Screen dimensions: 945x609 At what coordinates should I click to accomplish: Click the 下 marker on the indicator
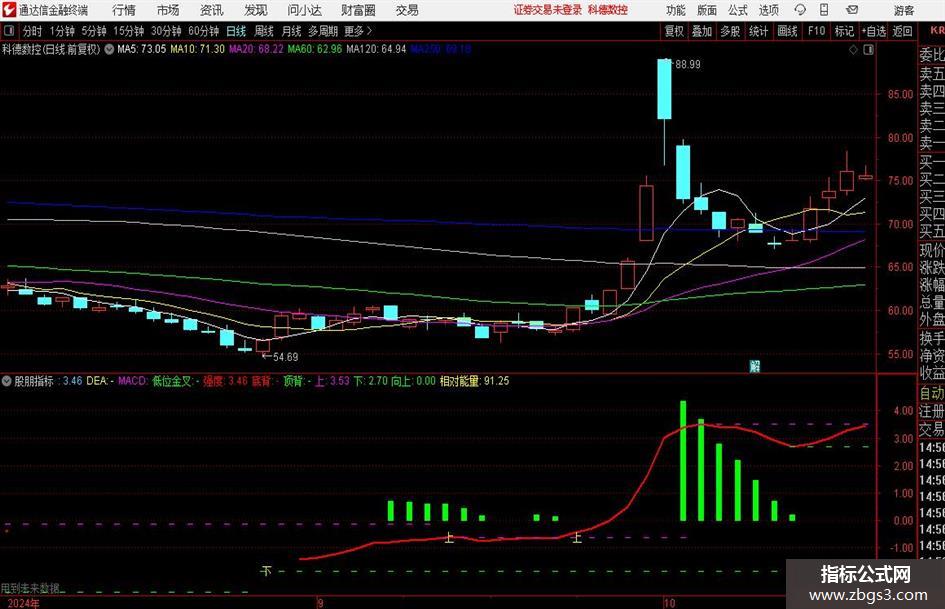pos(266,570)
